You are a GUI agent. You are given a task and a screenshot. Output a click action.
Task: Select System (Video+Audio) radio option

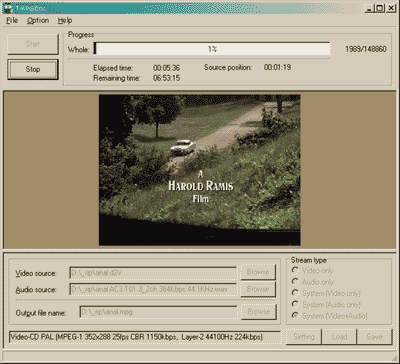point(329,316)
